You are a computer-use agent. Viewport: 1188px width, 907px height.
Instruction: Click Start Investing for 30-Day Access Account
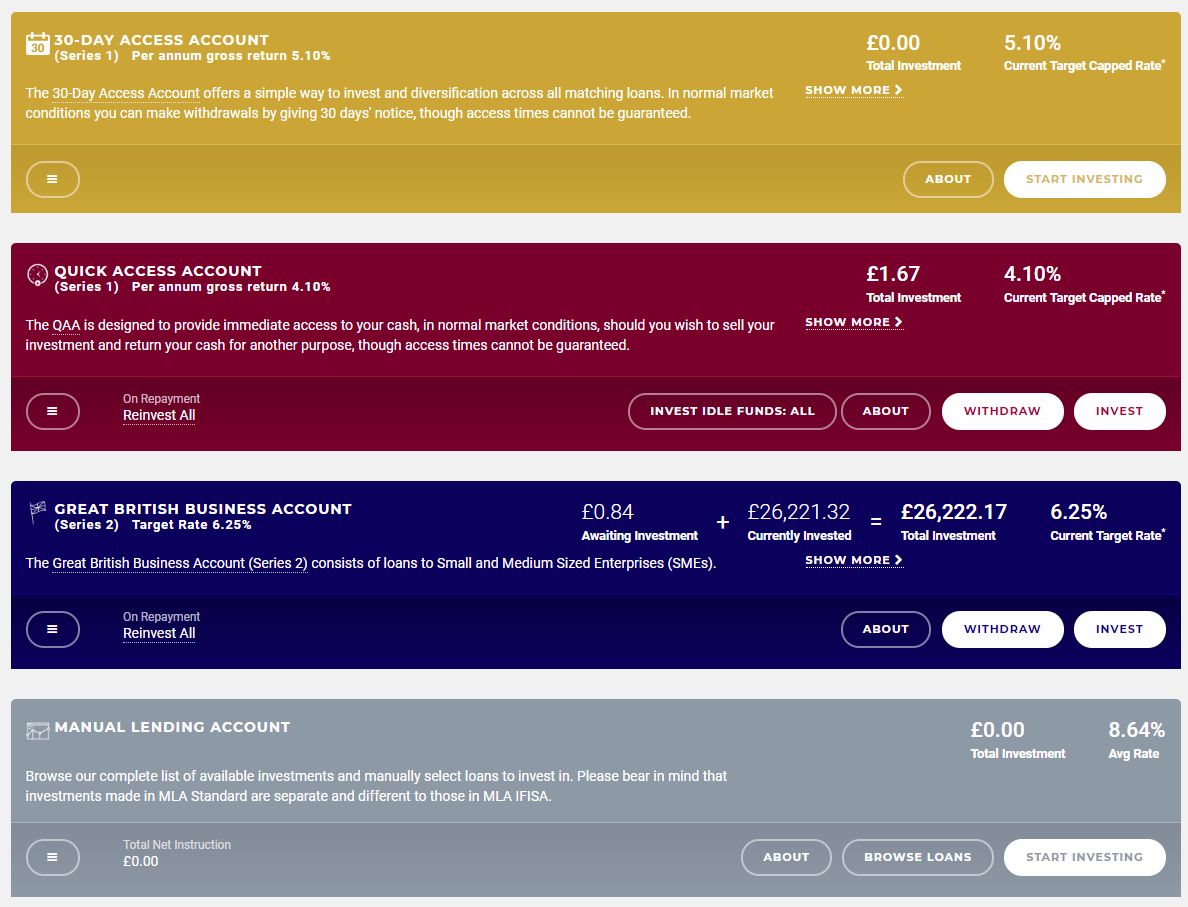pyautogui.click(x=1084, y=180)
